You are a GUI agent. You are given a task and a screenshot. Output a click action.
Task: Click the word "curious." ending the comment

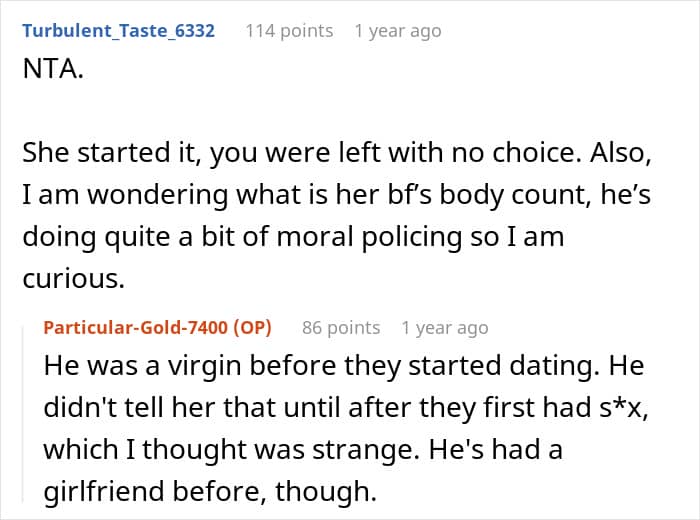(72, 280)
